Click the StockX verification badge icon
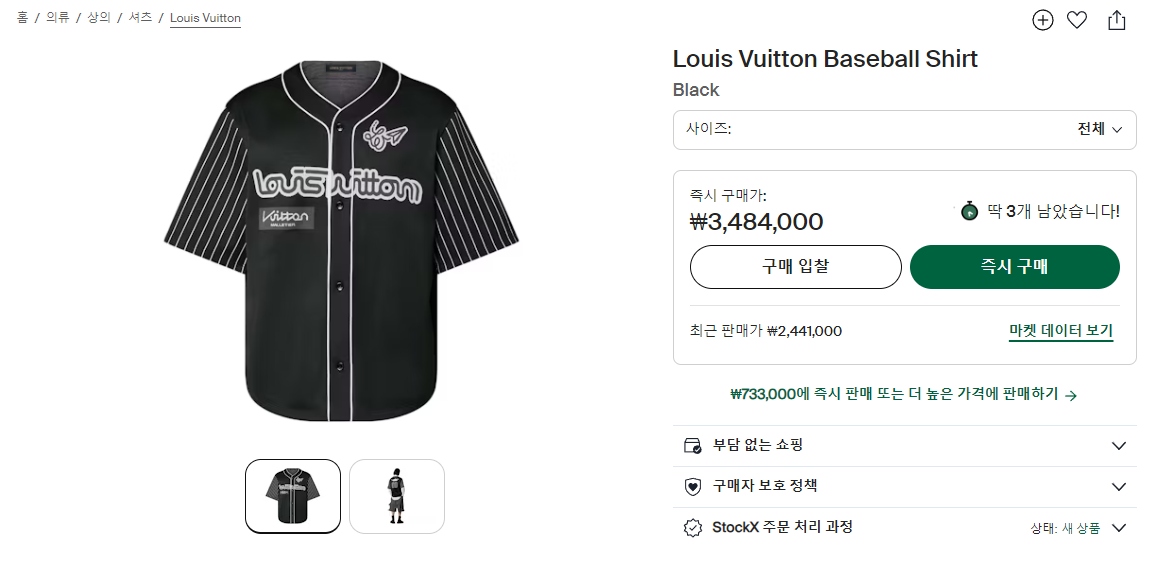 pos(692,527)
